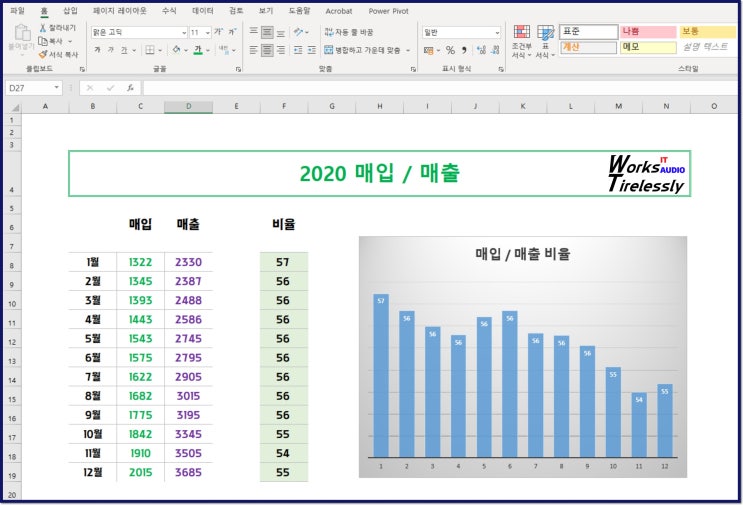
Task: Toggle Wrap Text (자동 줄 바꿈)
Action: click(x=349, y=32)
